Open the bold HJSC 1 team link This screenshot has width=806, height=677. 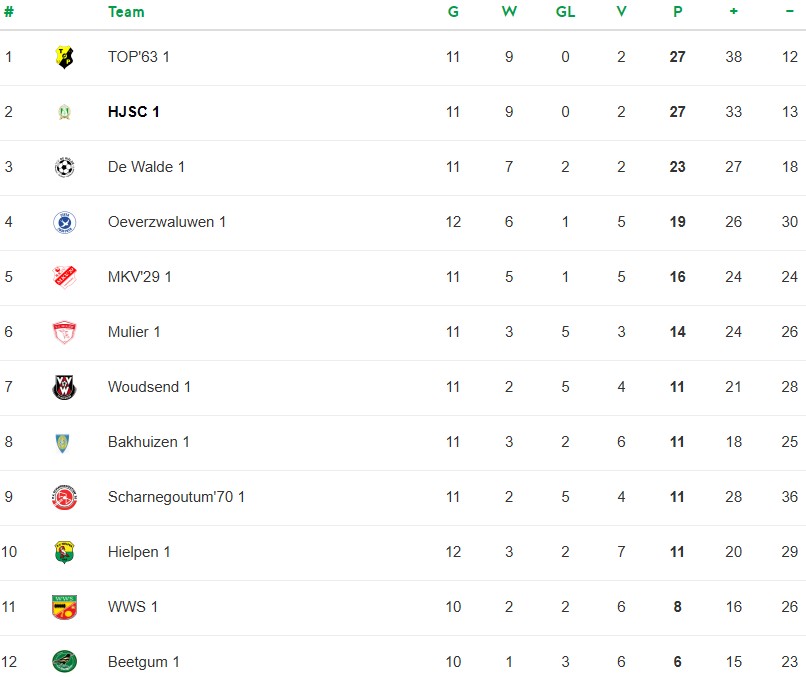134,112
